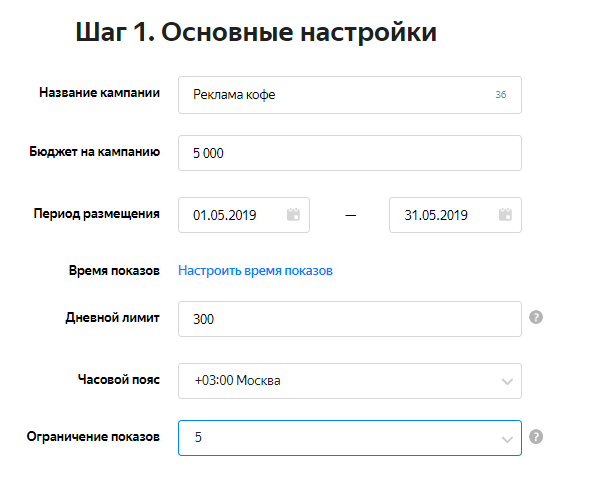The height and width of the screenshot is (477, 607).
Task: Click the chevron arrow in Ограничение показов field
Action: (507, 437)
